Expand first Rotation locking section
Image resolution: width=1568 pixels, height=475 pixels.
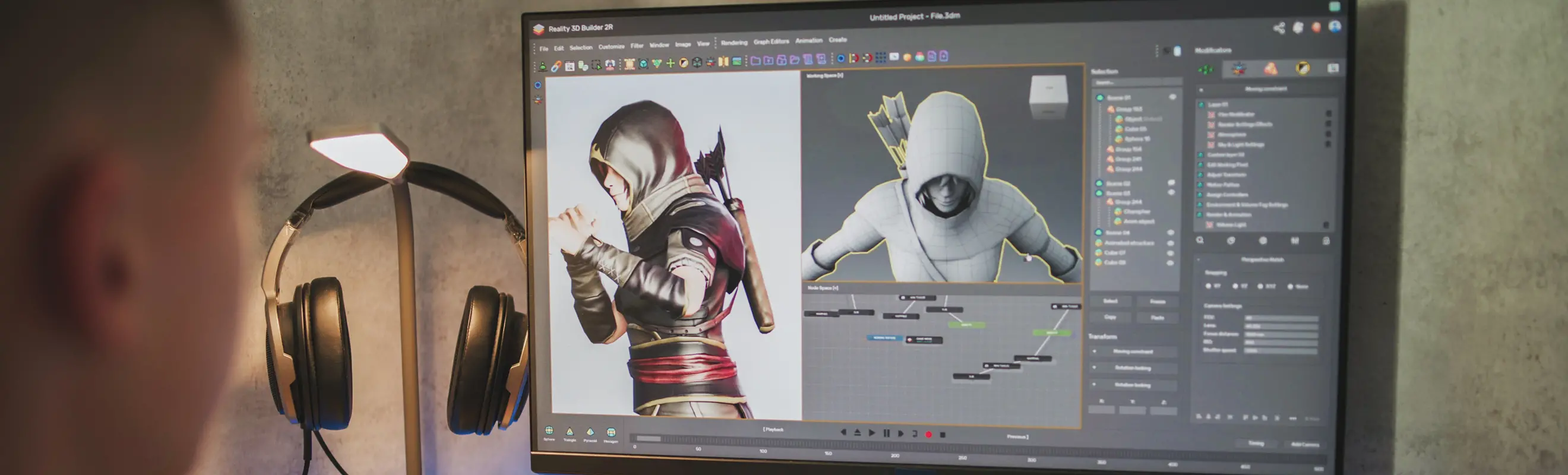1094,368
